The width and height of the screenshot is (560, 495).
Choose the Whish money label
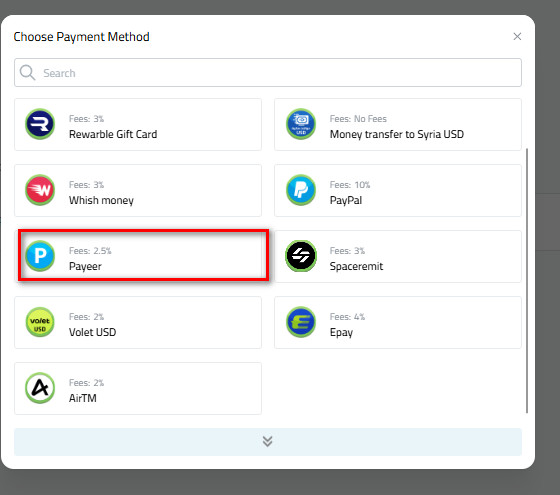[x=101, y=200]
